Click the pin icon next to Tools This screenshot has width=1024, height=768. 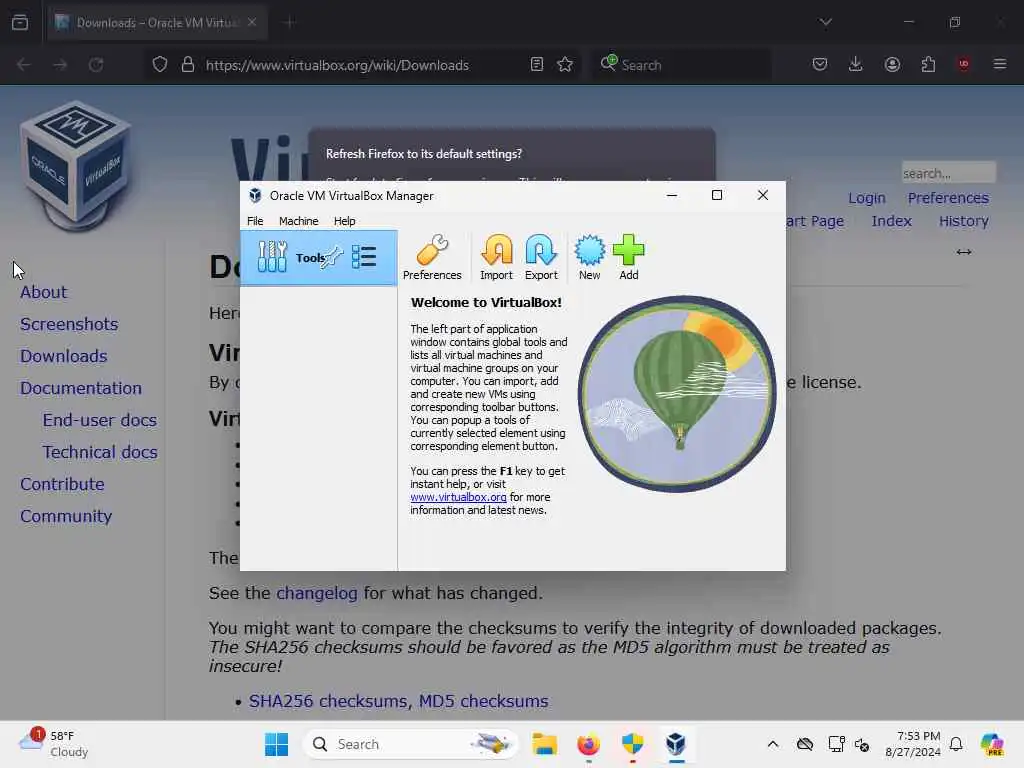[332, 256]
